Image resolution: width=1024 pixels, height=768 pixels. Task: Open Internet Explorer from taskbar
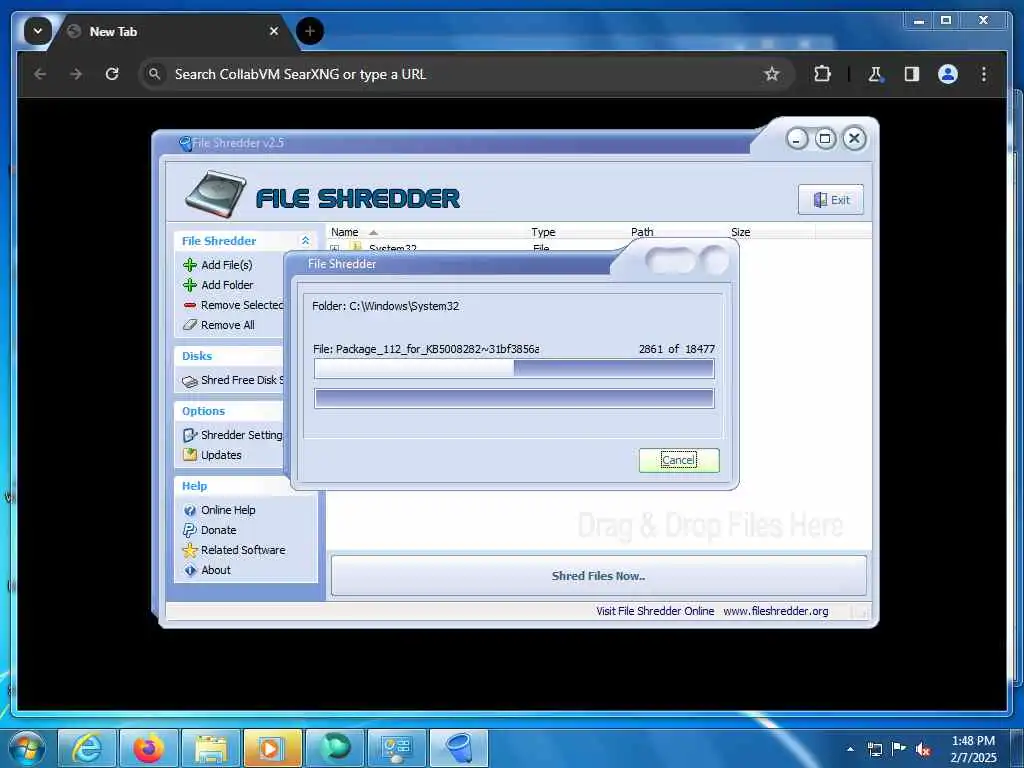pos(87,748)
